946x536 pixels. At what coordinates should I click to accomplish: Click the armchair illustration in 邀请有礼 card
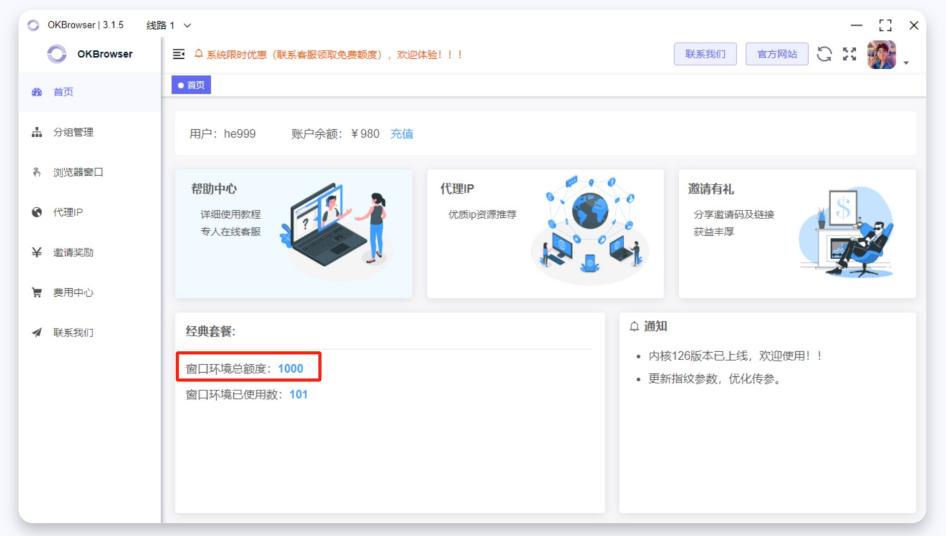(x=847, y=232)
